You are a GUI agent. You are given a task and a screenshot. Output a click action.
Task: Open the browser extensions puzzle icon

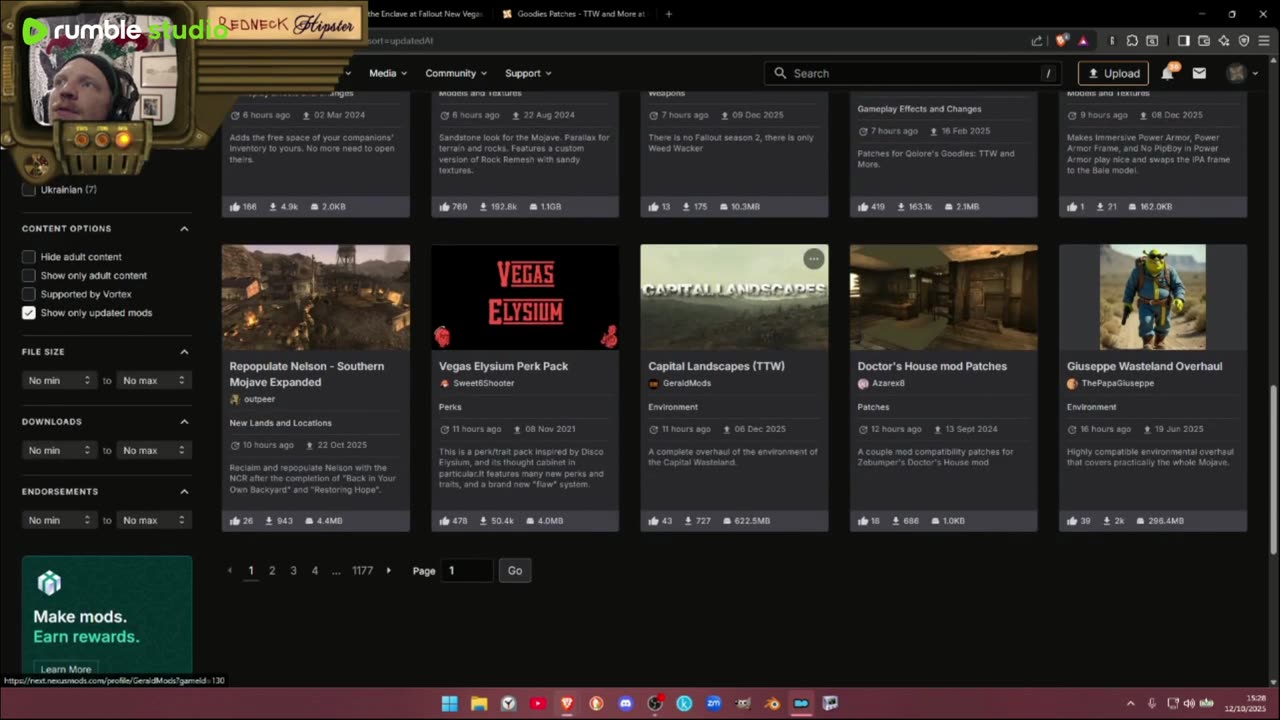pyautogui.click(x=1132, y=41)
